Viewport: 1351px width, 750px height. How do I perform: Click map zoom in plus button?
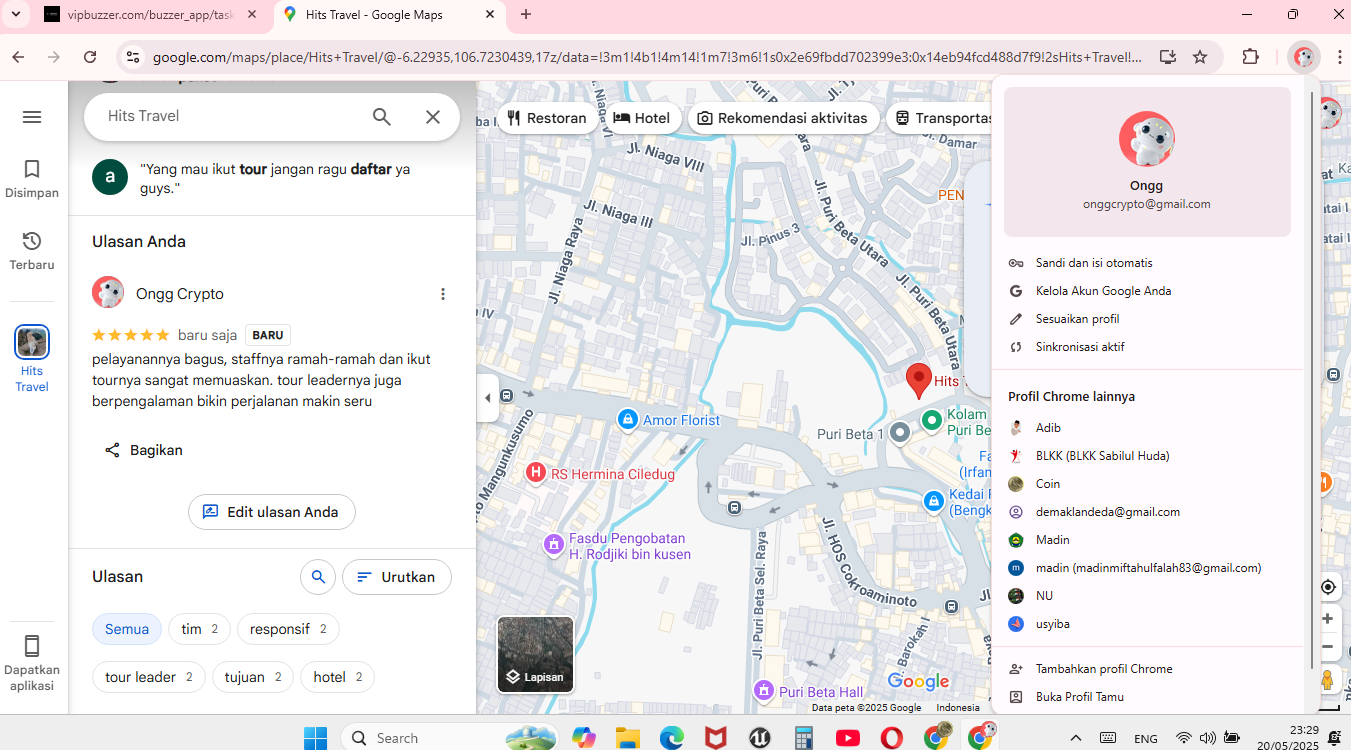(1328, 619)
